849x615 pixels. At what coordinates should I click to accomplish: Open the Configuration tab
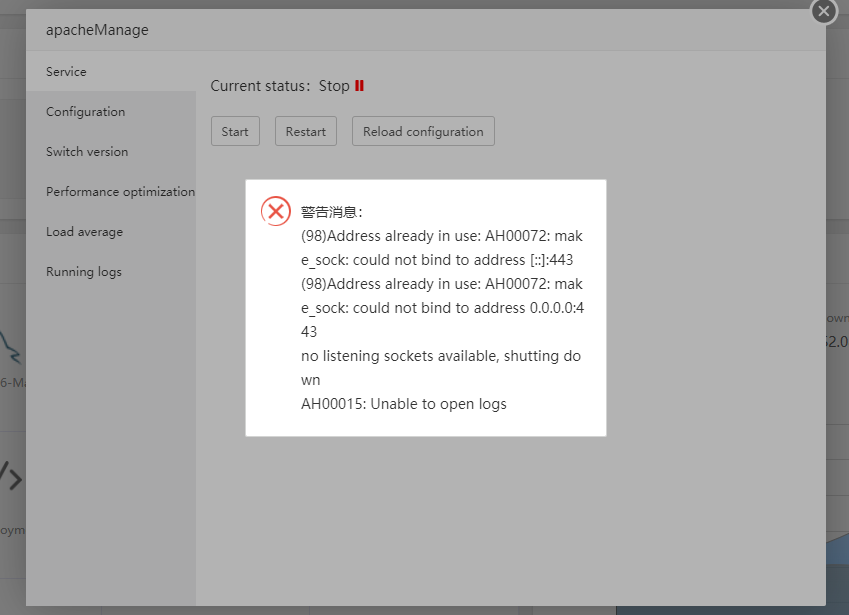[111, 112]
